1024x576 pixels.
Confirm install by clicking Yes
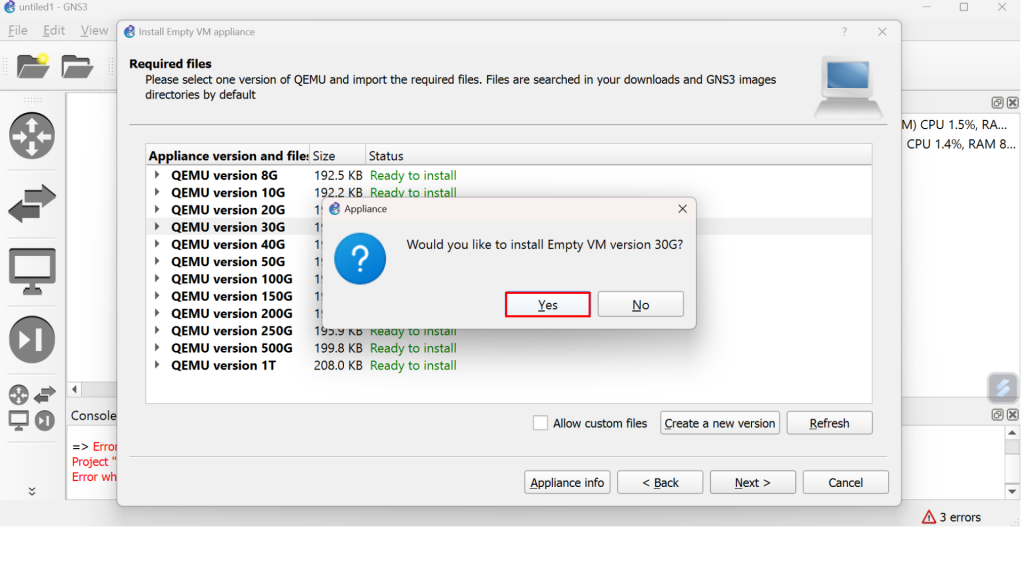(x=548, y=305)
